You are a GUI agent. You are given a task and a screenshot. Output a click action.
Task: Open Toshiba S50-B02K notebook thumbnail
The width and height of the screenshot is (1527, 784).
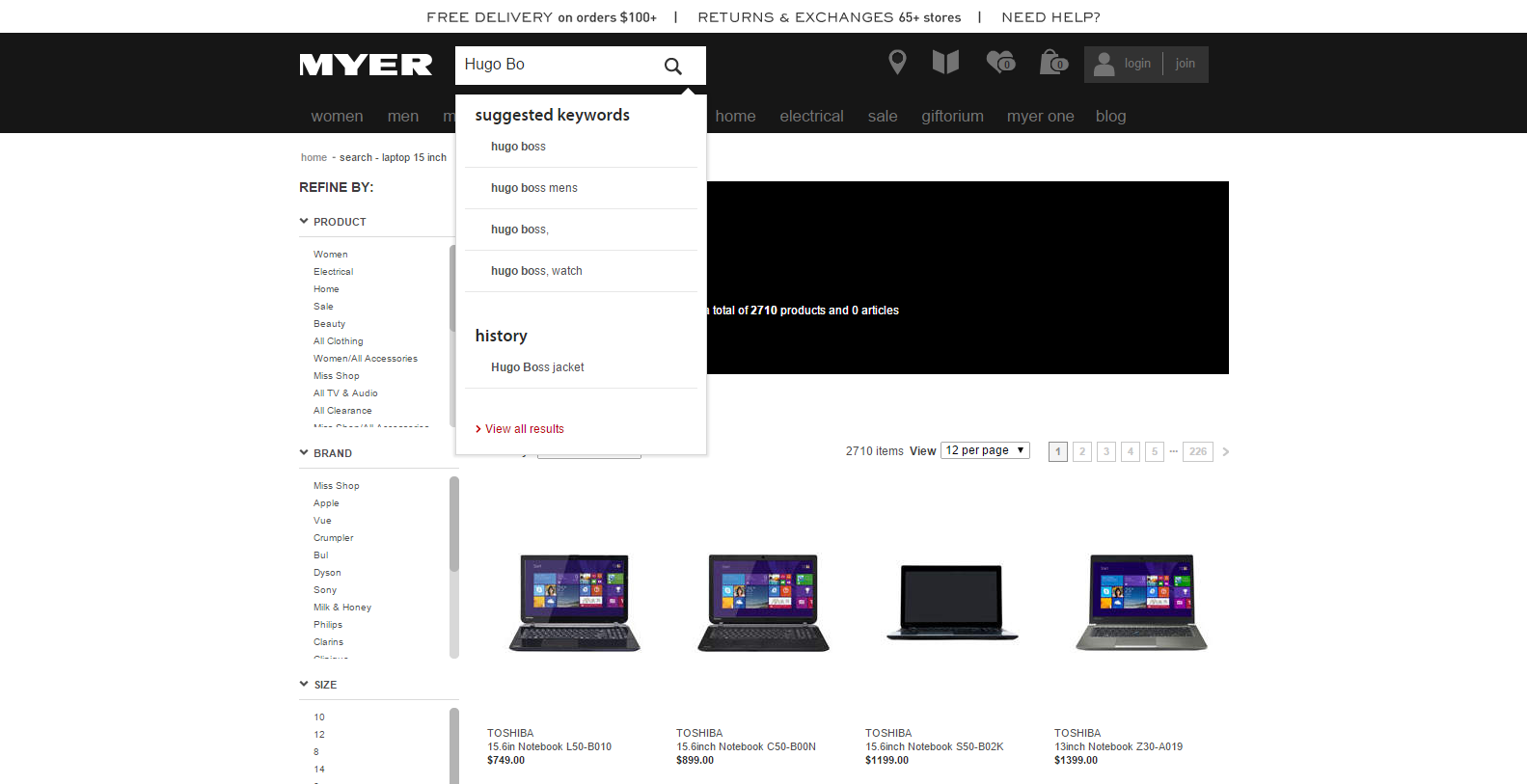pos(952,603)
